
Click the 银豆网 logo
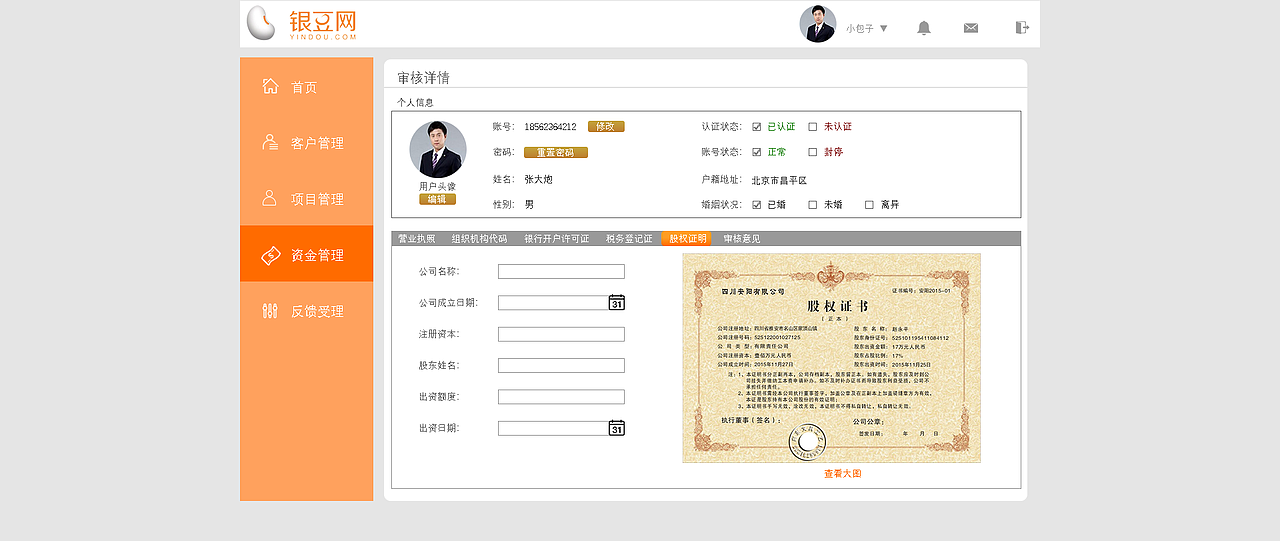coord(301,24)
